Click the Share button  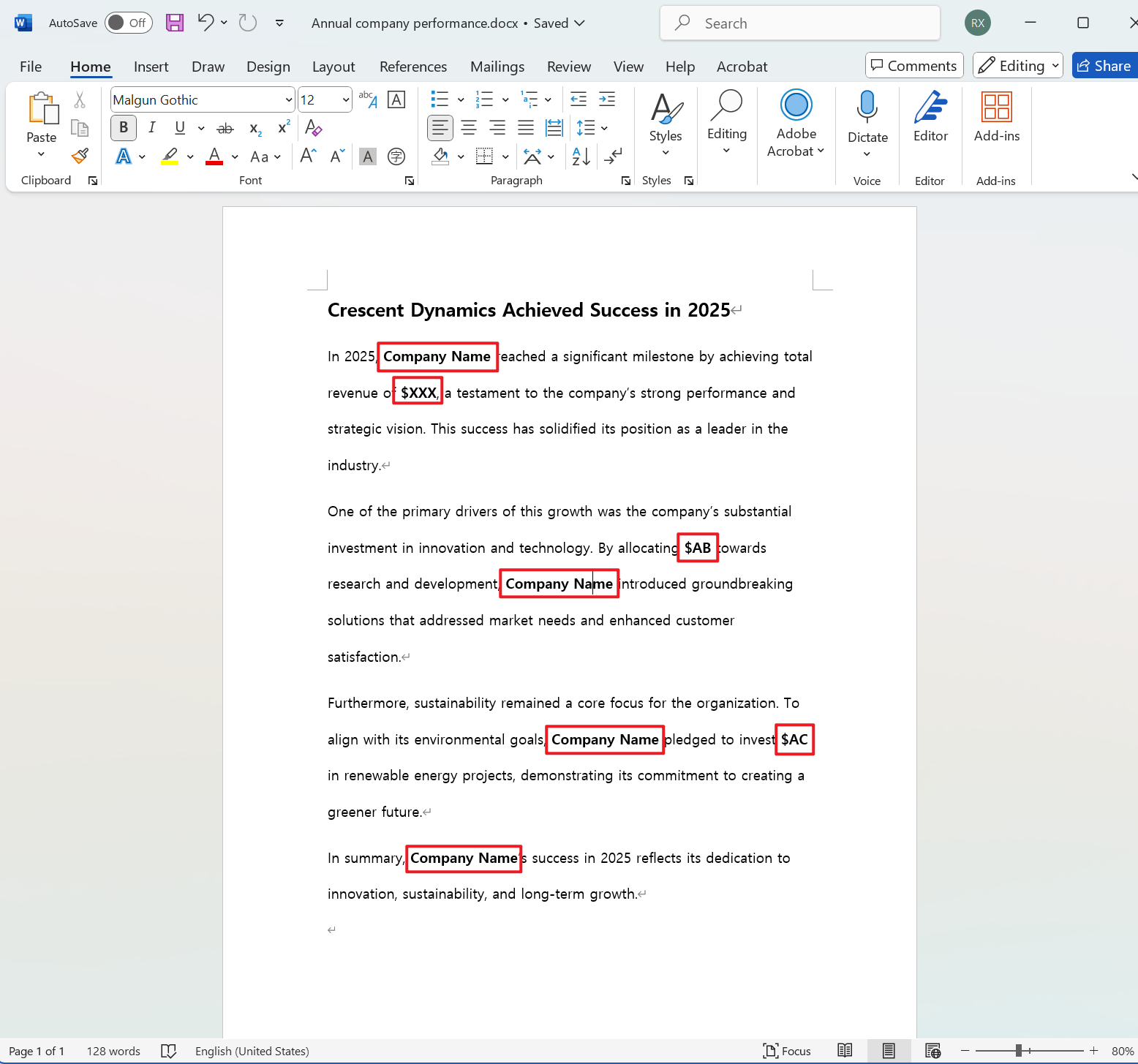1104,66
